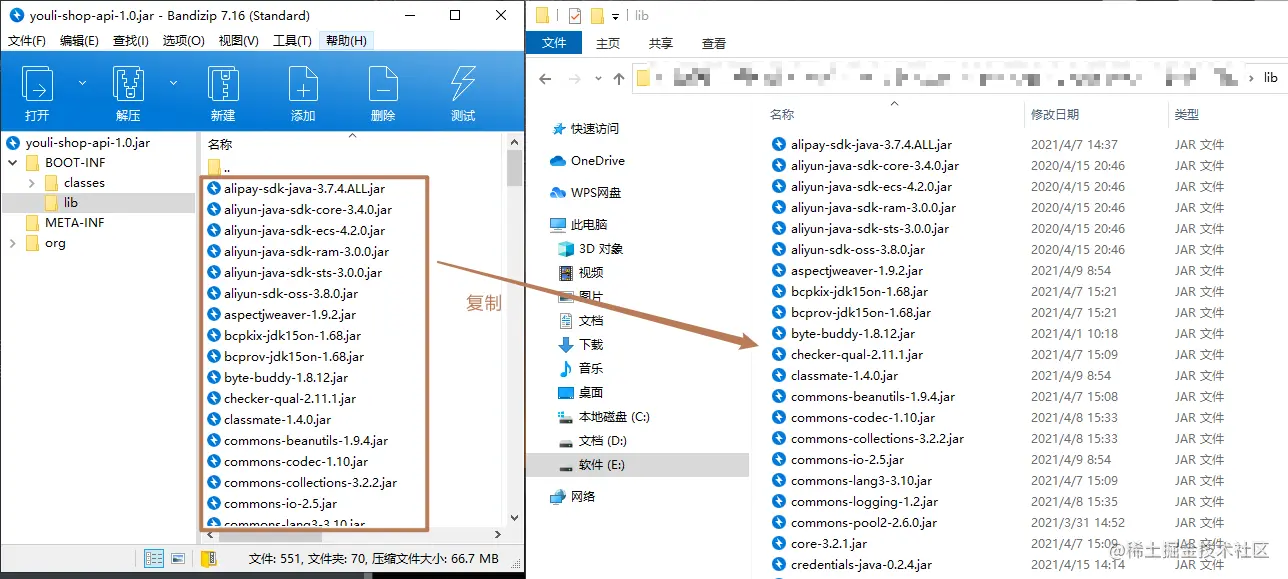
Task: Open the 文件(F) menu in Bandizip
Action: point(27,41)
